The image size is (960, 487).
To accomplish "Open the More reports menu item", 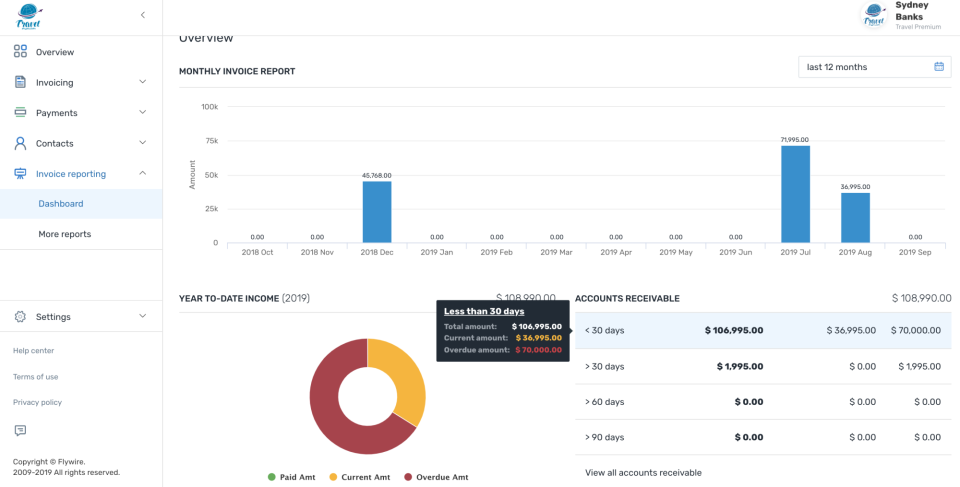I will click(65, 234).
